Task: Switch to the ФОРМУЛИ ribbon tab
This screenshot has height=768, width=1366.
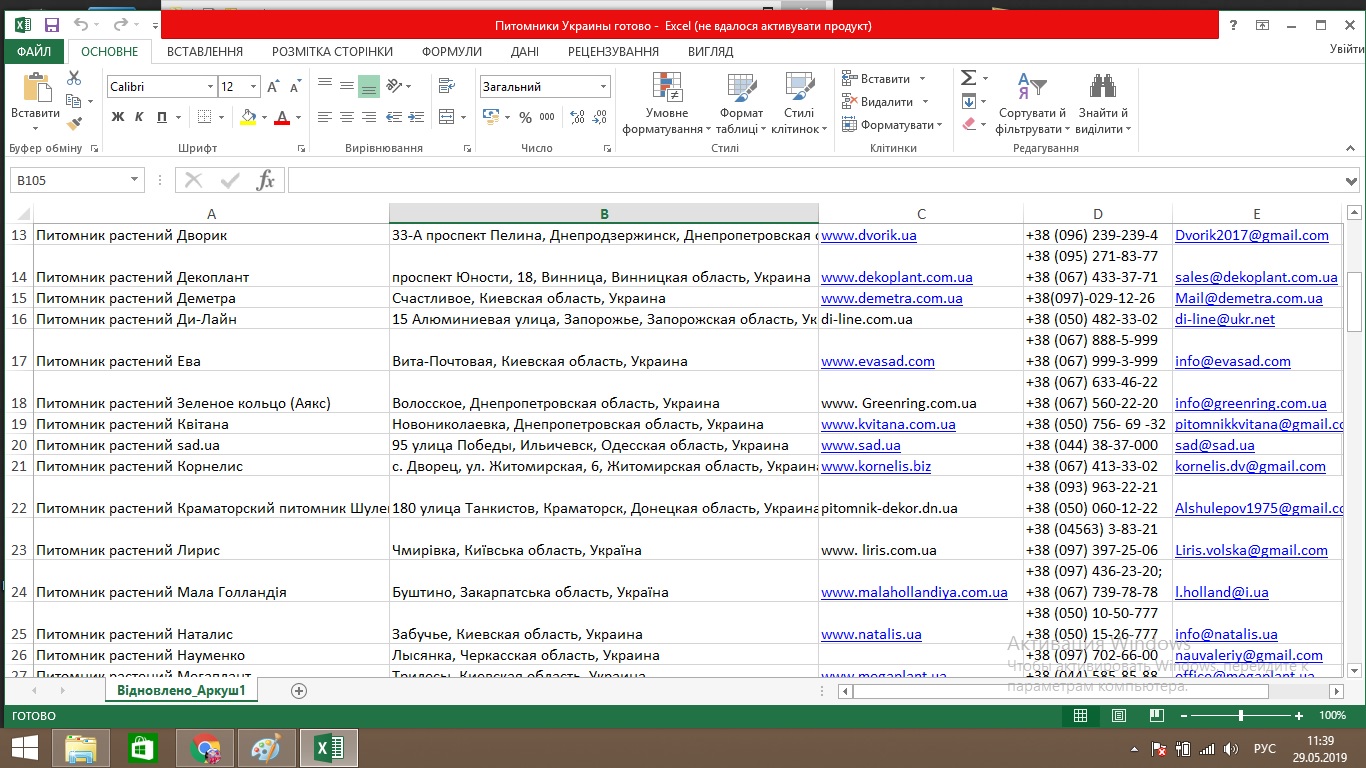Action: tap(452, 51)
